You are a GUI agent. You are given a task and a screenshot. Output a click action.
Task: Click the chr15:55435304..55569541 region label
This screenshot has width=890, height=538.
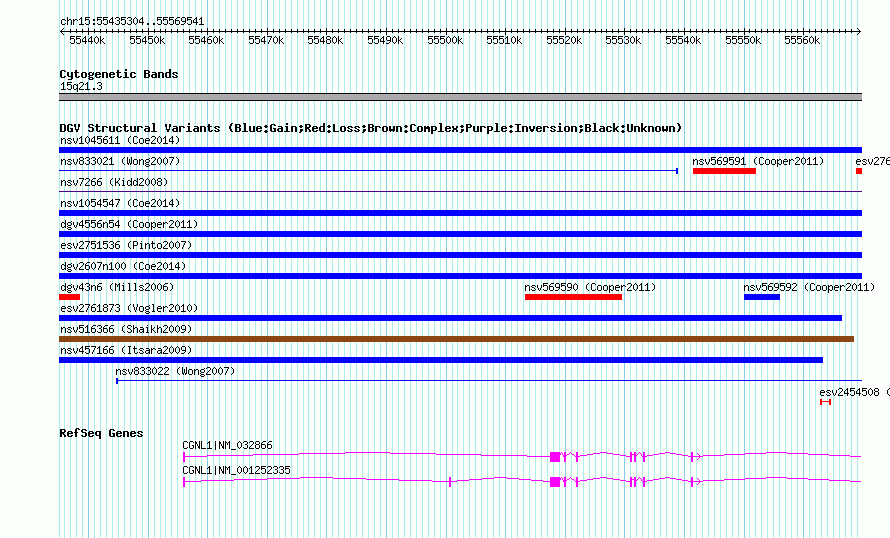(132, 21)
